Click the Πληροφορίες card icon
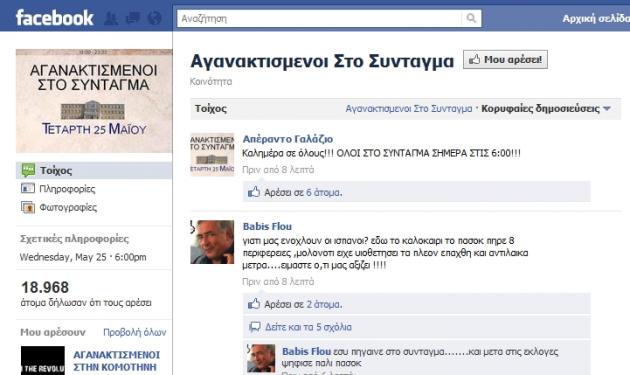The height and width of the screenshot is (375, 630). (28, 188)
